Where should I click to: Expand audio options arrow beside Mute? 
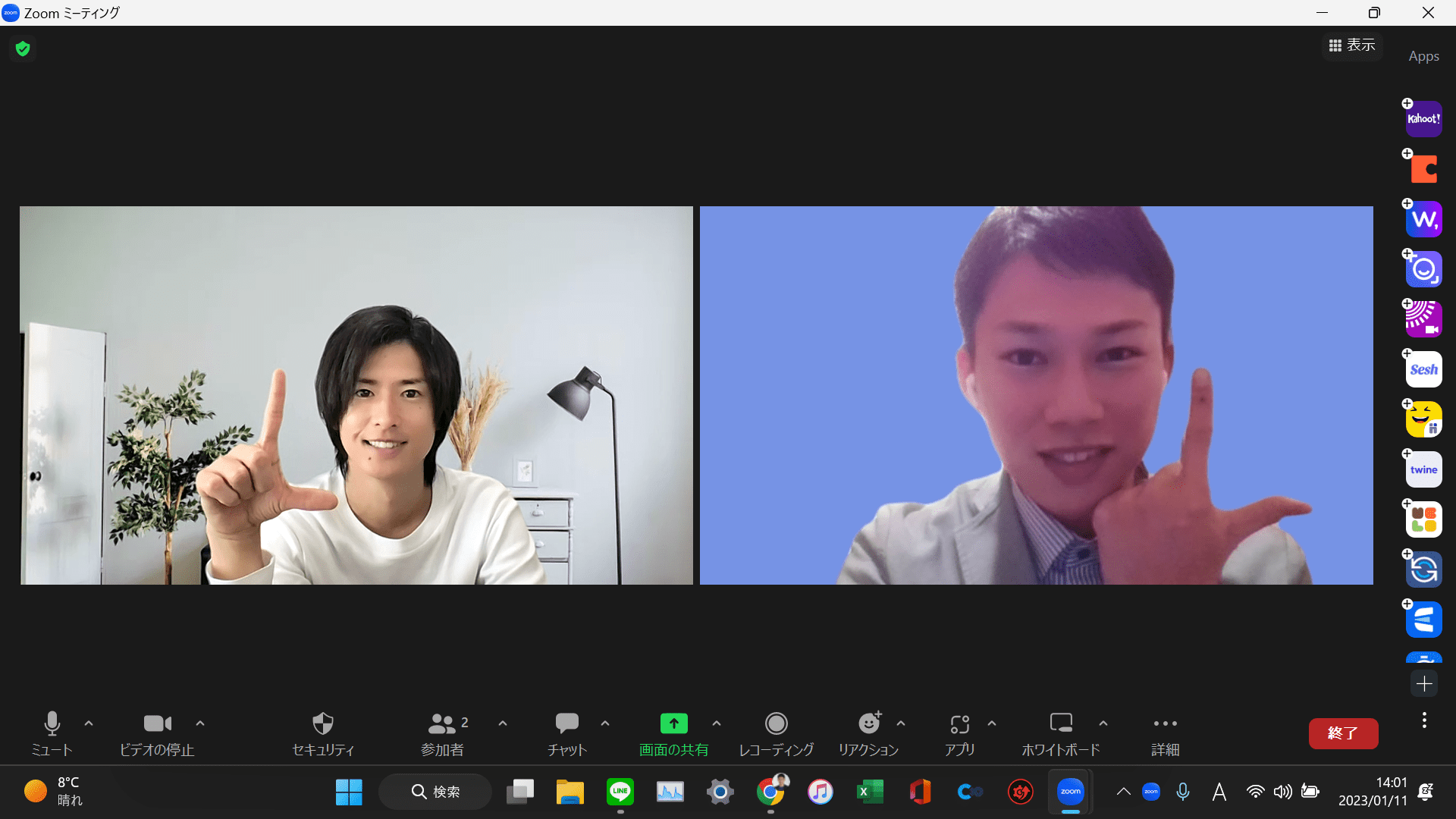click(89, 723)
